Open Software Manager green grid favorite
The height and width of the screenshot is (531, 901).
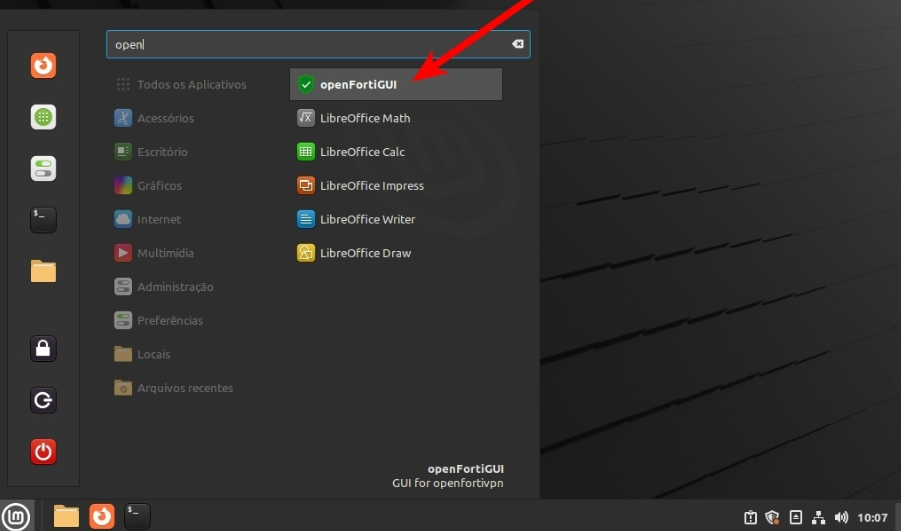pos(43,117)
